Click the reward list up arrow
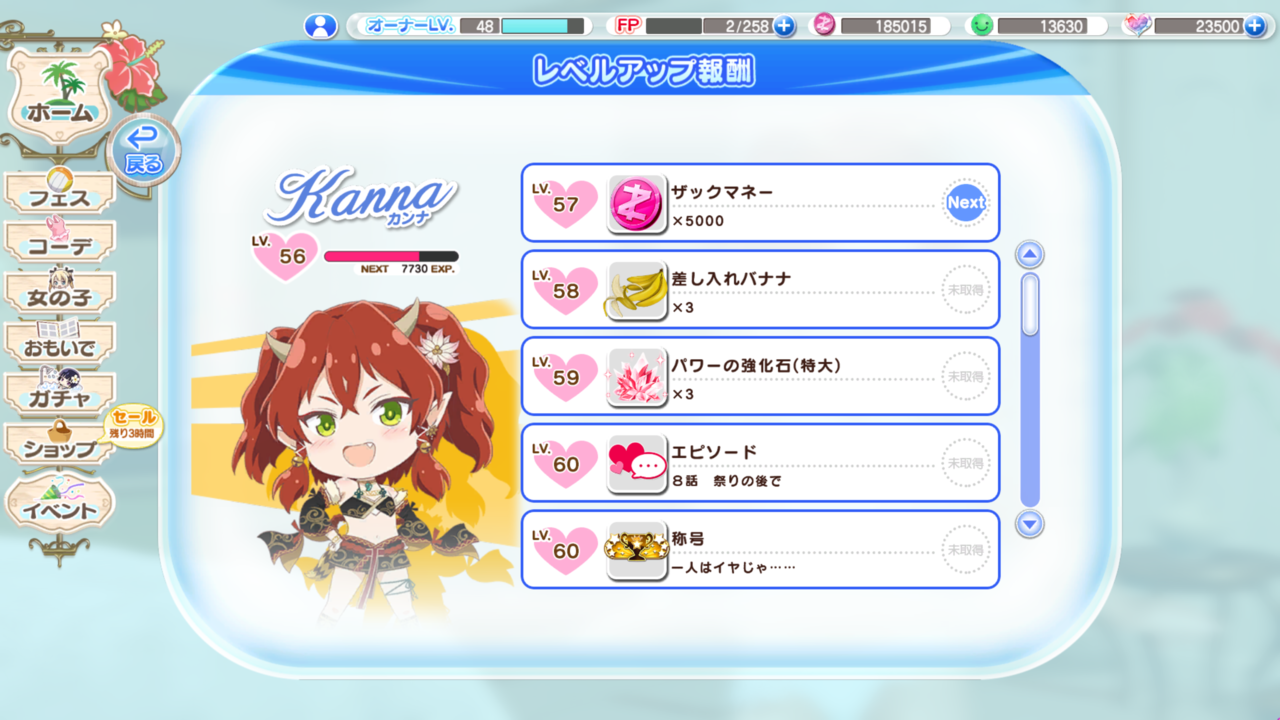 (1030, 255)
